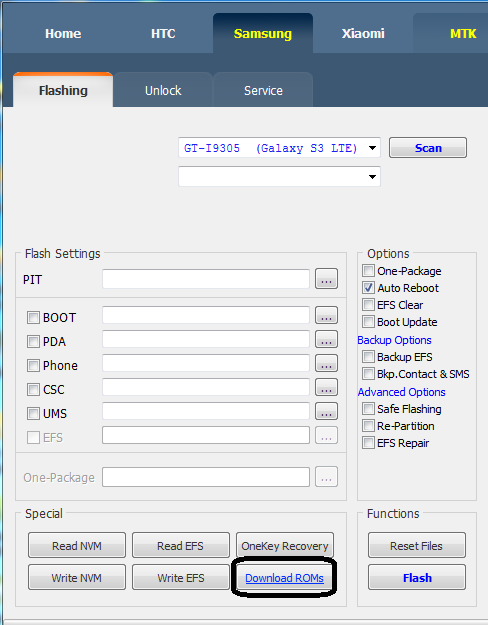Click the Flash button
The image size is (488, 625).
click(417, 577)
